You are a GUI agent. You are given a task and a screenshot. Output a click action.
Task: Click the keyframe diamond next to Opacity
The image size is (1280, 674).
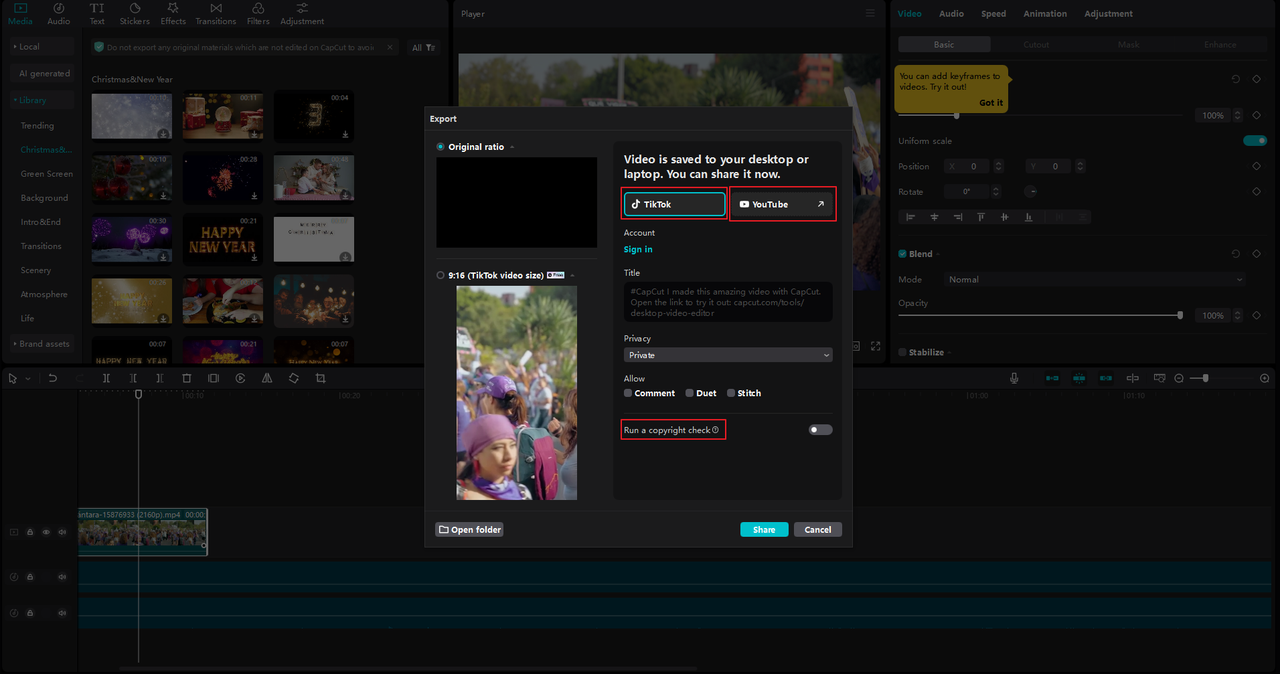pyautogui.click(x=1257, y=315)
